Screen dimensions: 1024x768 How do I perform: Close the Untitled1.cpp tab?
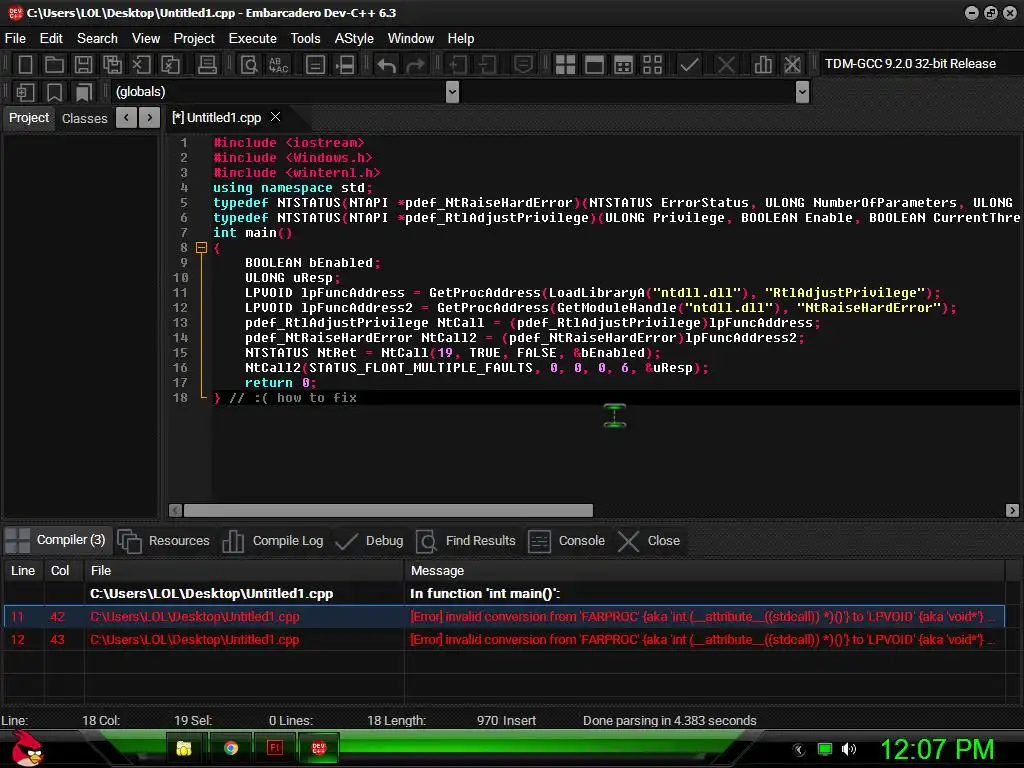pyautogui.click(x=276, y=116)
